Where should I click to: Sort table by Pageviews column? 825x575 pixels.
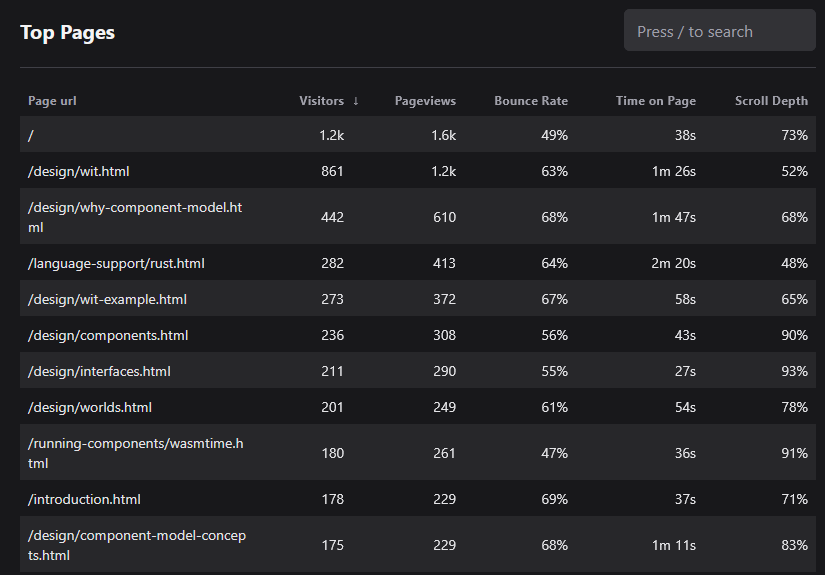tap(425, 101)
